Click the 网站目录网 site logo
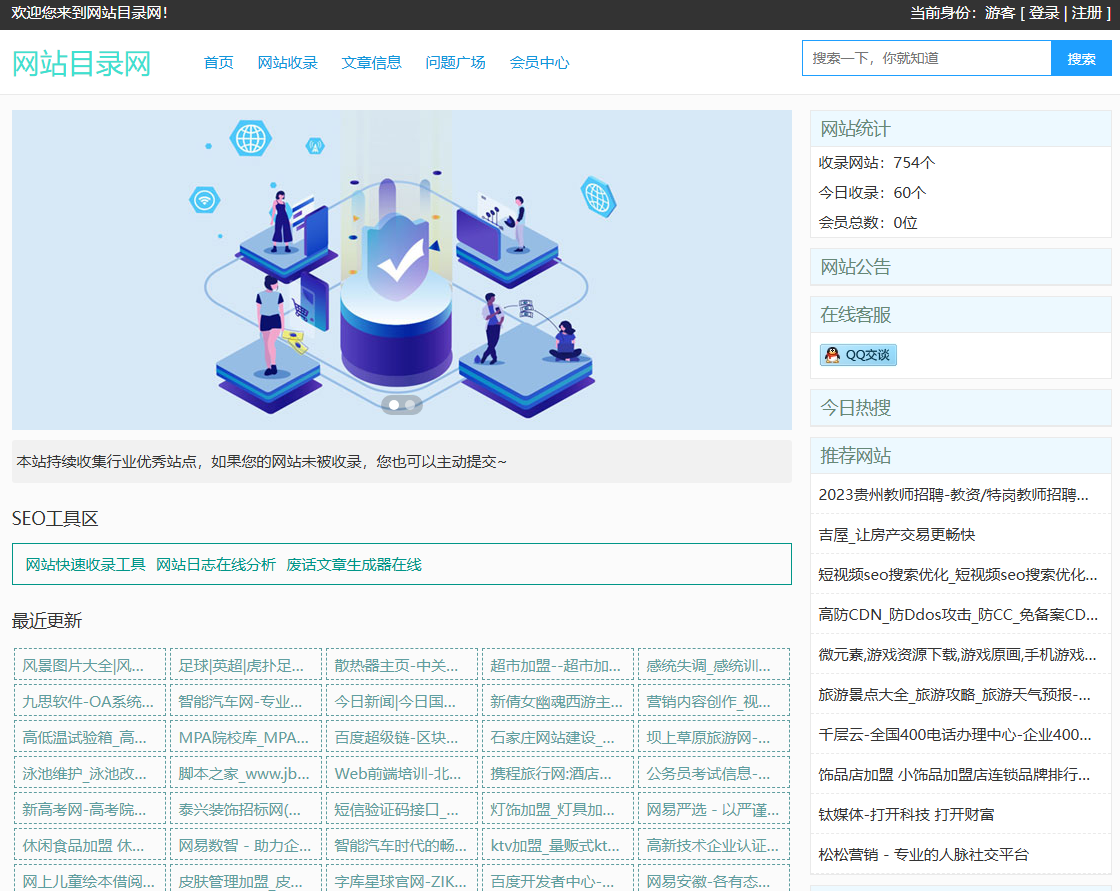Viewport: 1120px width, 891px height. coord(81,63)
